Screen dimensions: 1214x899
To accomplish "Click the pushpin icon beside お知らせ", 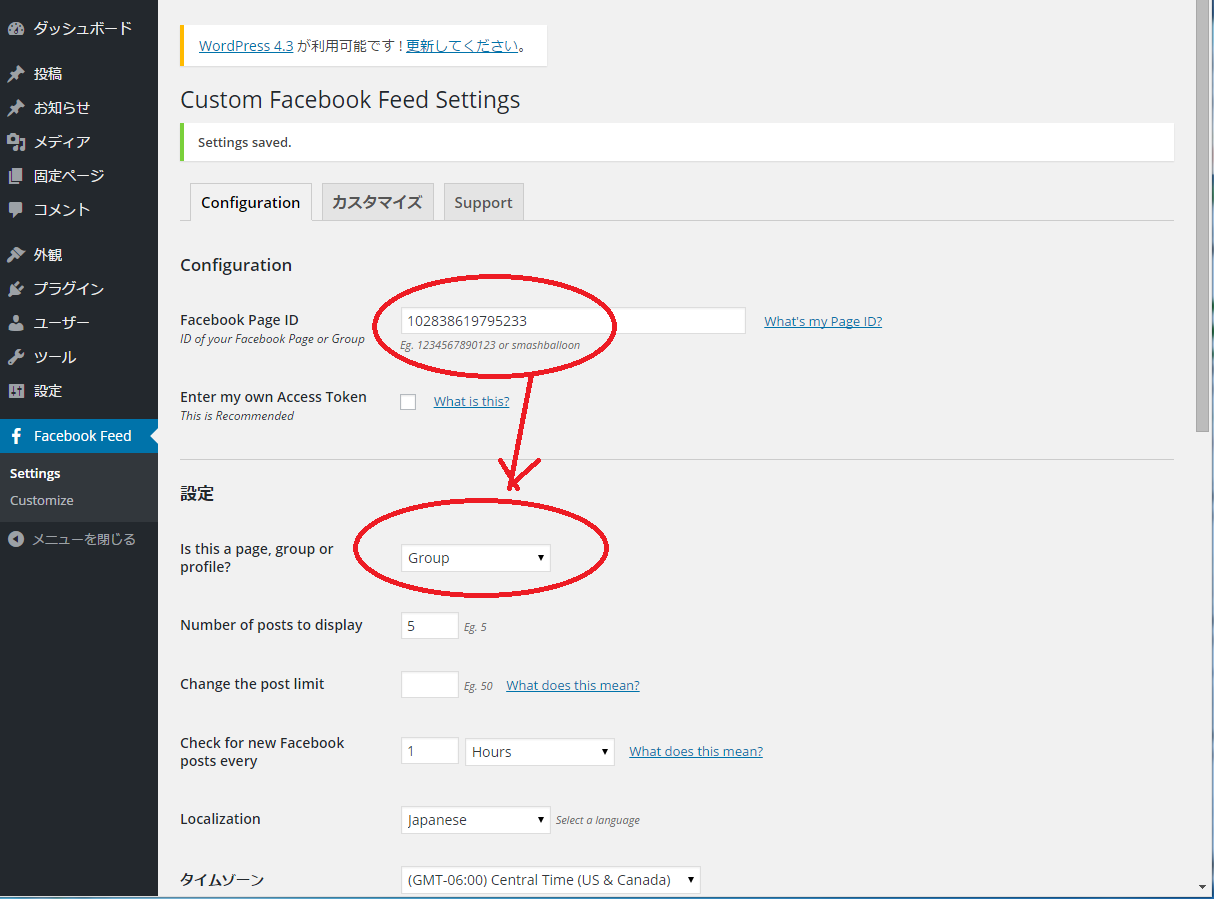I will (16, 108).
